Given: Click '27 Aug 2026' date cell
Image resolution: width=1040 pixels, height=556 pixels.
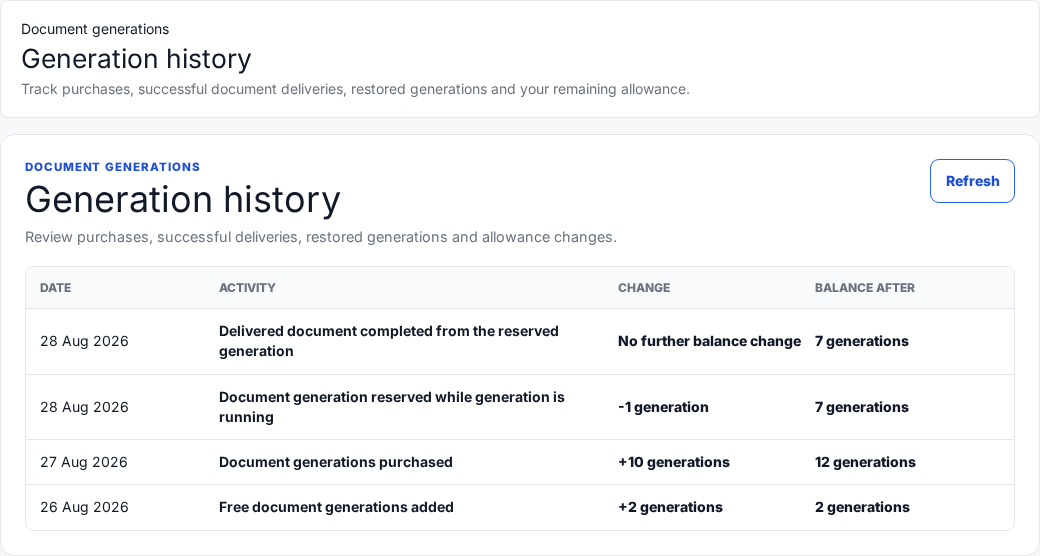Looking at the screenshot, I should coord(84,462).
